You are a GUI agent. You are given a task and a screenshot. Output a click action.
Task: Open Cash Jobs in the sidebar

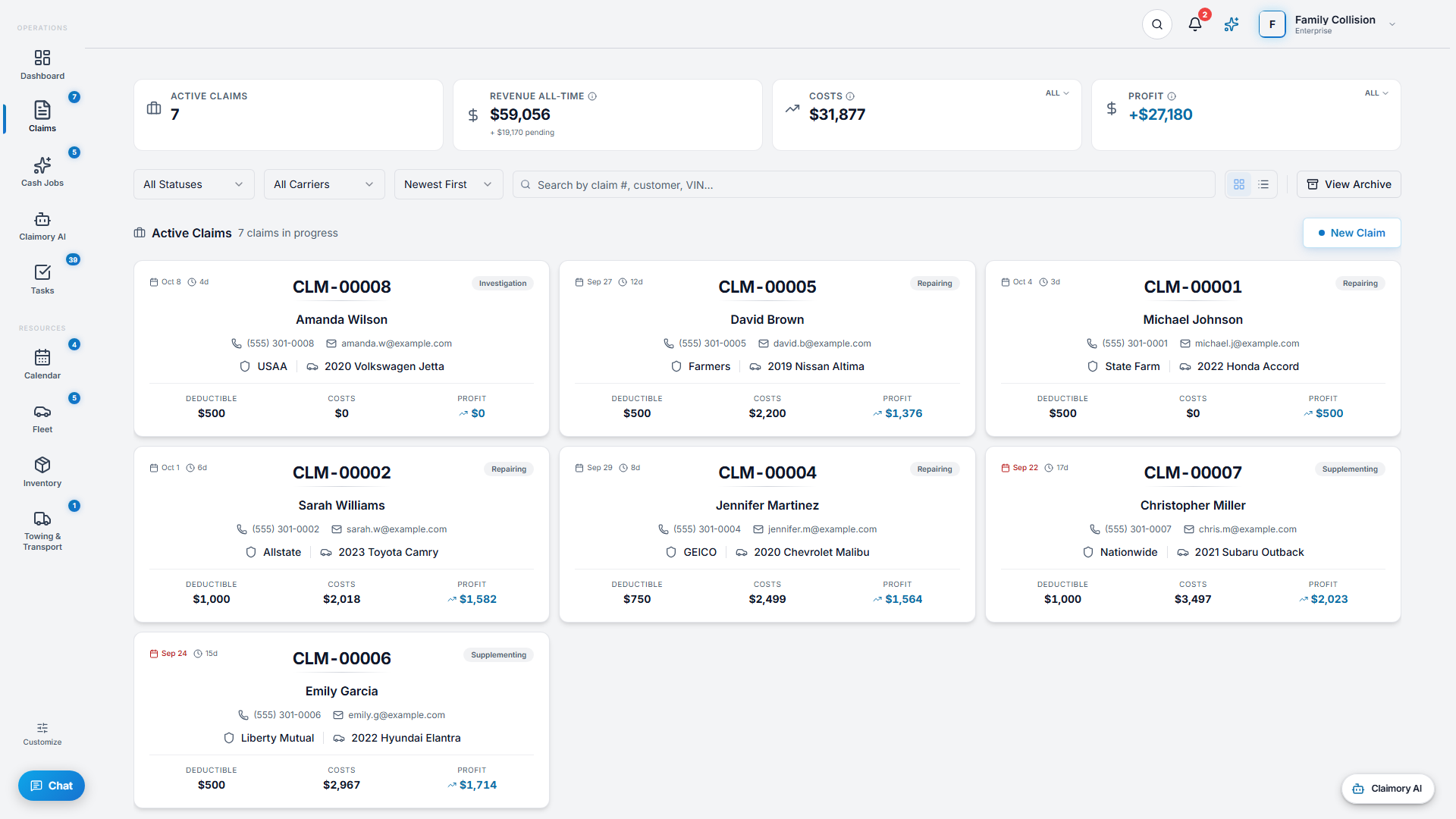click(x=42, y=172)
